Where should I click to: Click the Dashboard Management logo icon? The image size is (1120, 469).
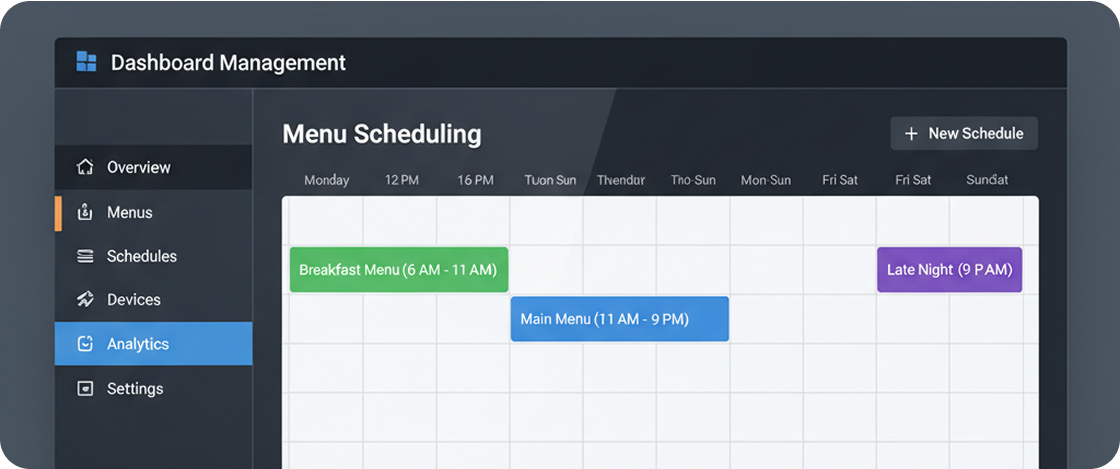87,62
